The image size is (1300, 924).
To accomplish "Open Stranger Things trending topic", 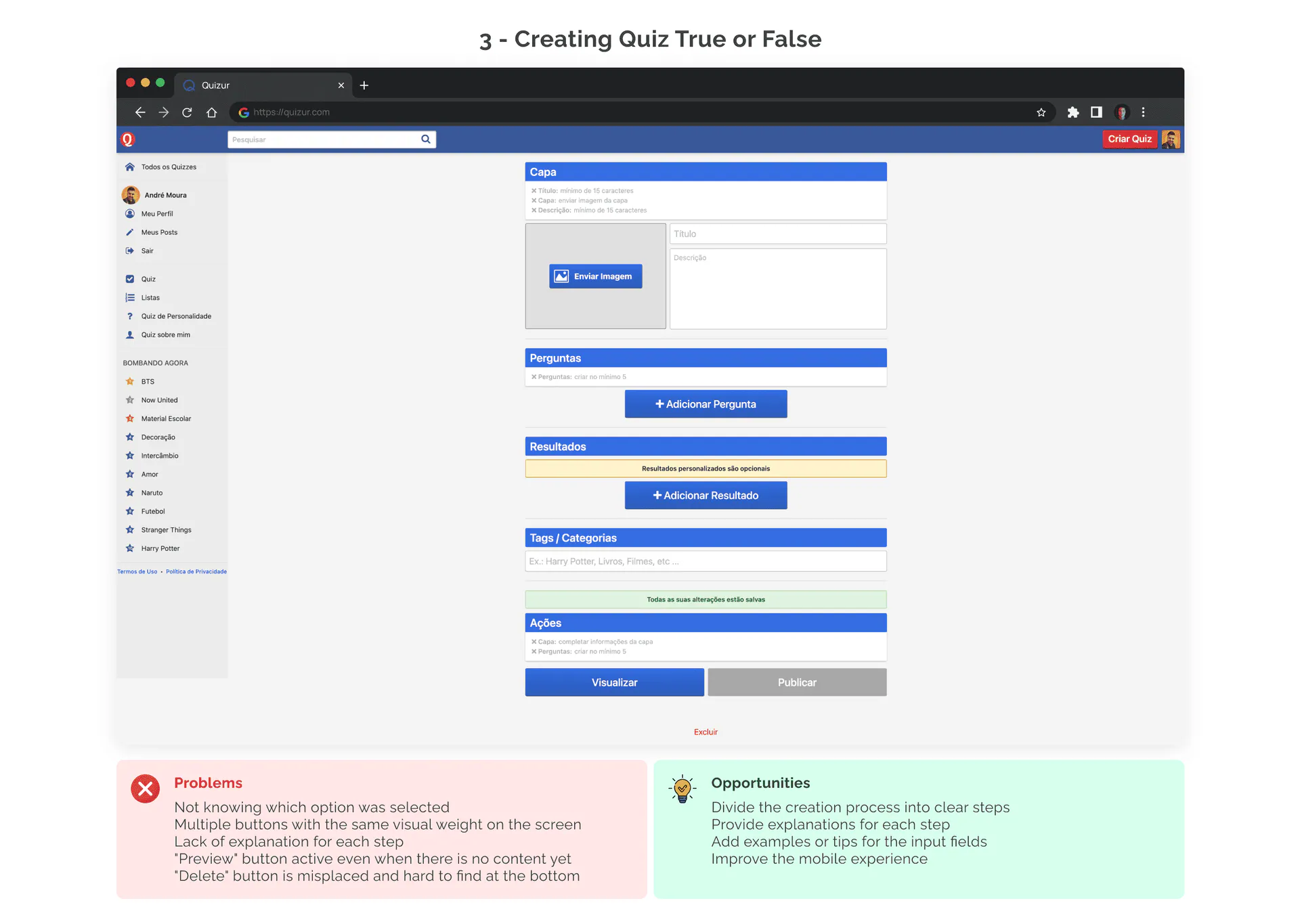I will [x=167, y=531].
